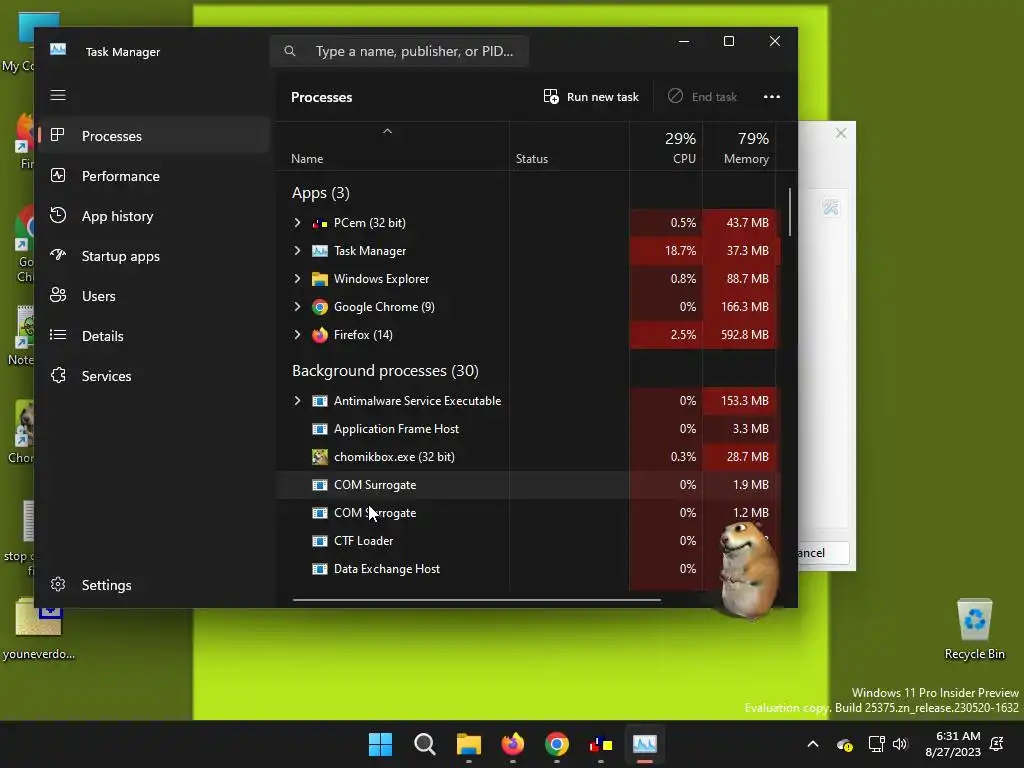
Task: Focus the Task Manager search box
Action: pyautogui.click(x=399, y=51)
